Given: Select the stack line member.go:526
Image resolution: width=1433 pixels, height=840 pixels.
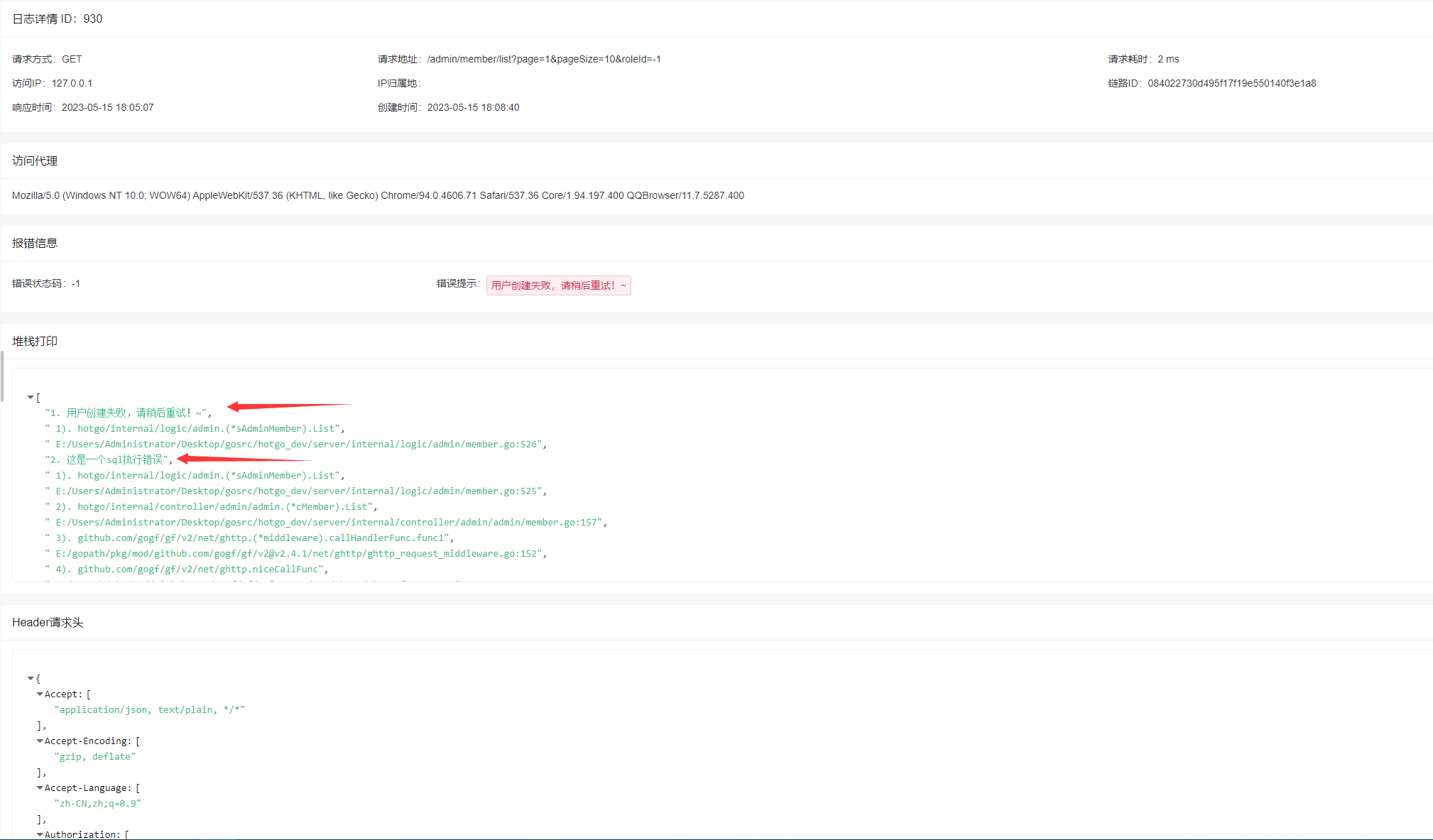Looking at the screenshot, I should (296, 444).
